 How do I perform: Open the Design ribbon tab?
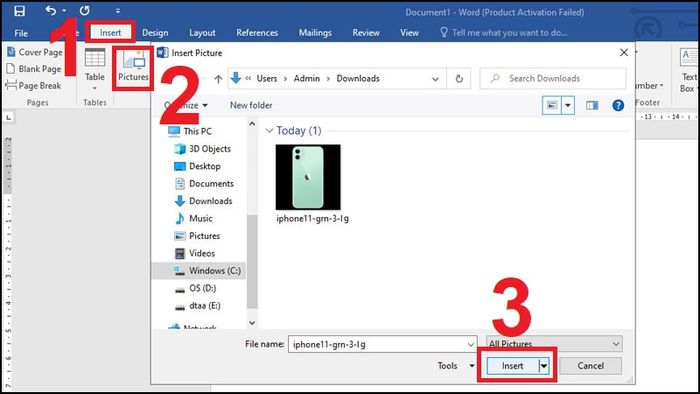155,33
